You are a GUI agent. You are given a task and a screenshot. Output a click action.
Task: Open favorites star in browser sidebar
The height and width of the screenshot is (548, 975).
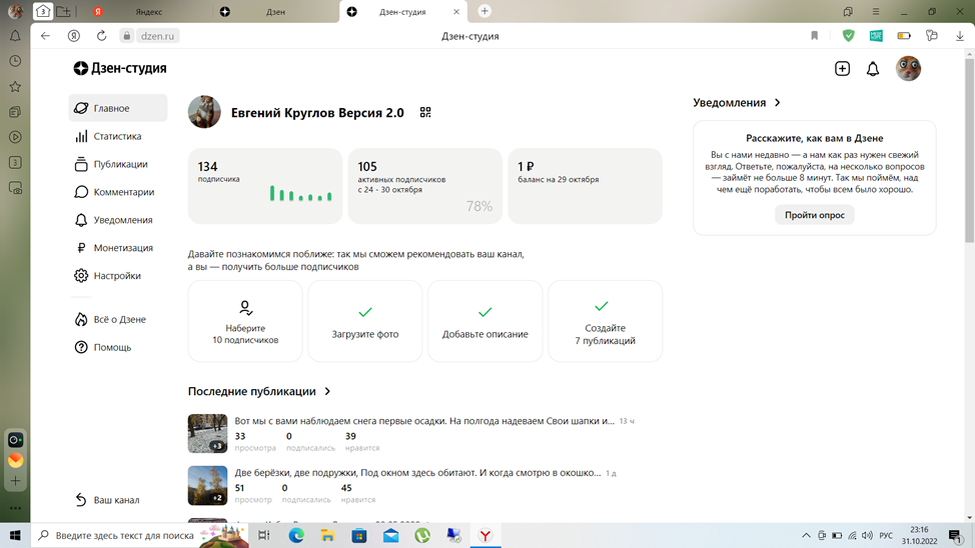pos(15,86)
